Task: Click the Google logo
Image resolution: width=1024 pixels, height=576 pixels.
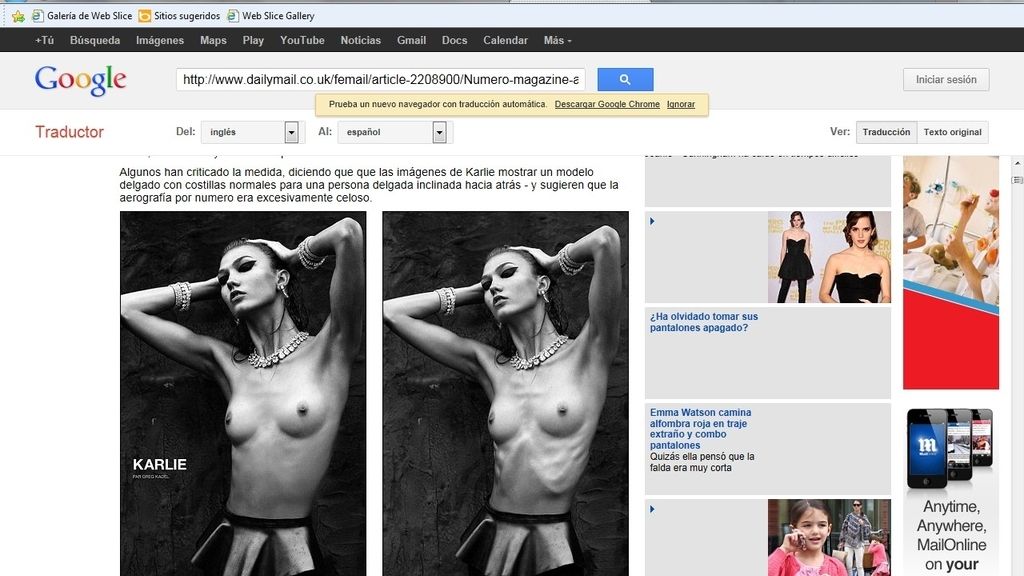Action: 80,80
